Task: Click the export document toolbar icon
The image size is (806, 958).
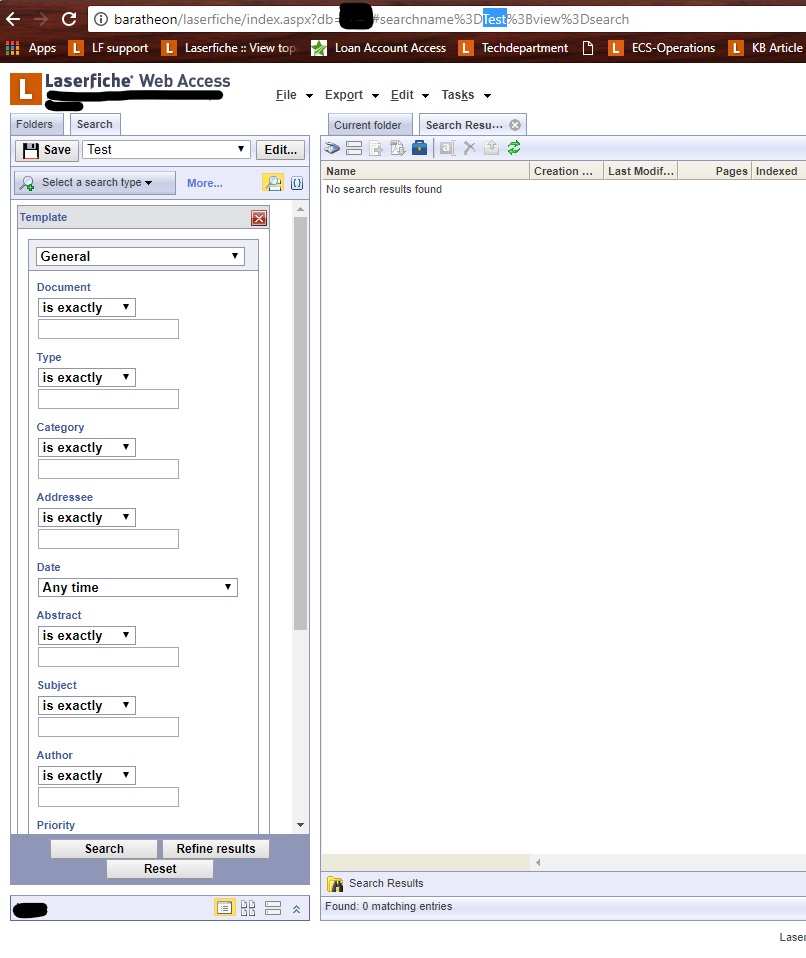Action: (x=376, y=148)
